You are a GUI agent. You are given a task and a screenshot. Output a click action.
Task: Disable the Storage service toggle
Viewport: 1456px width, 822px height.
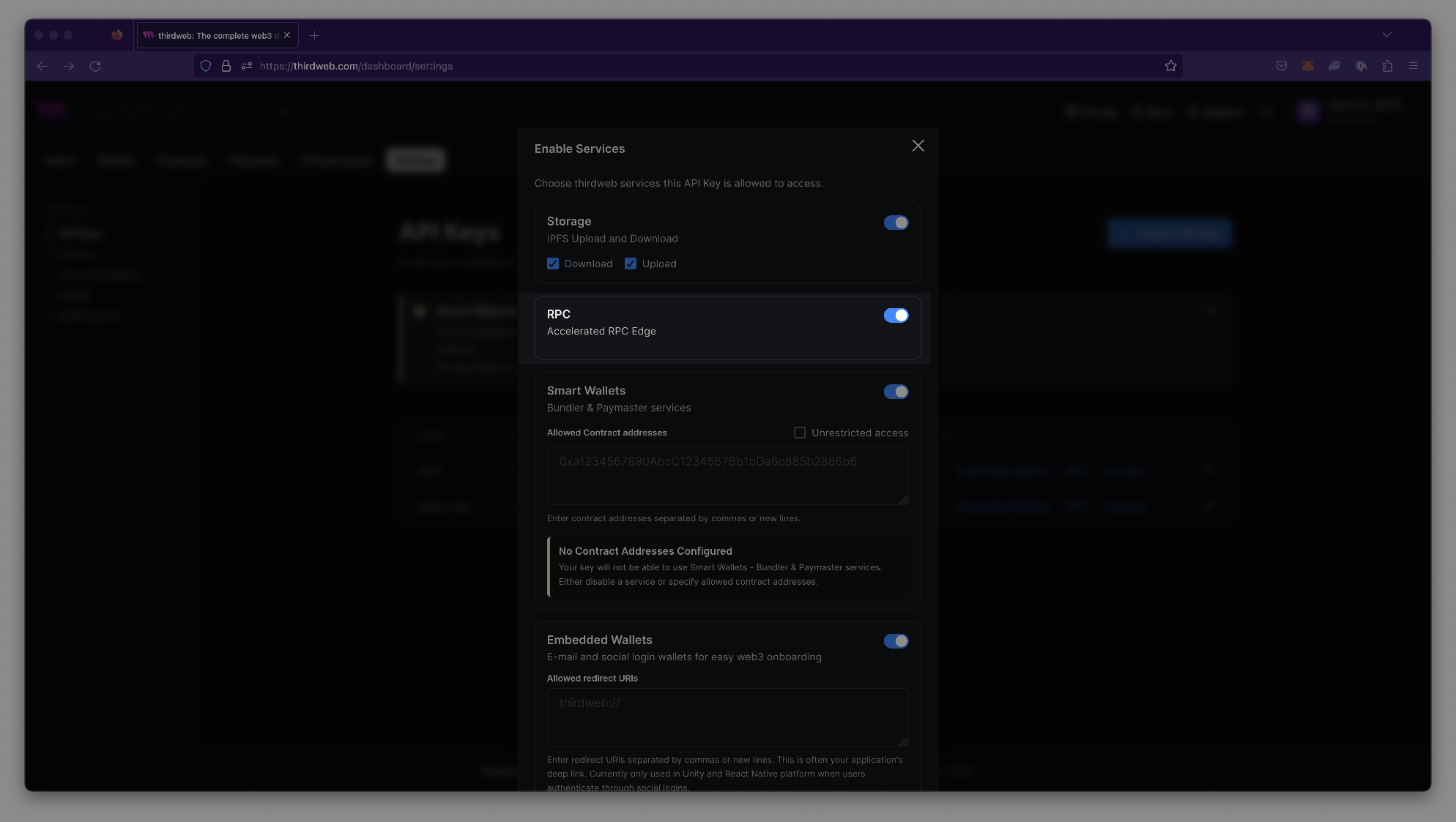point(895,222)
